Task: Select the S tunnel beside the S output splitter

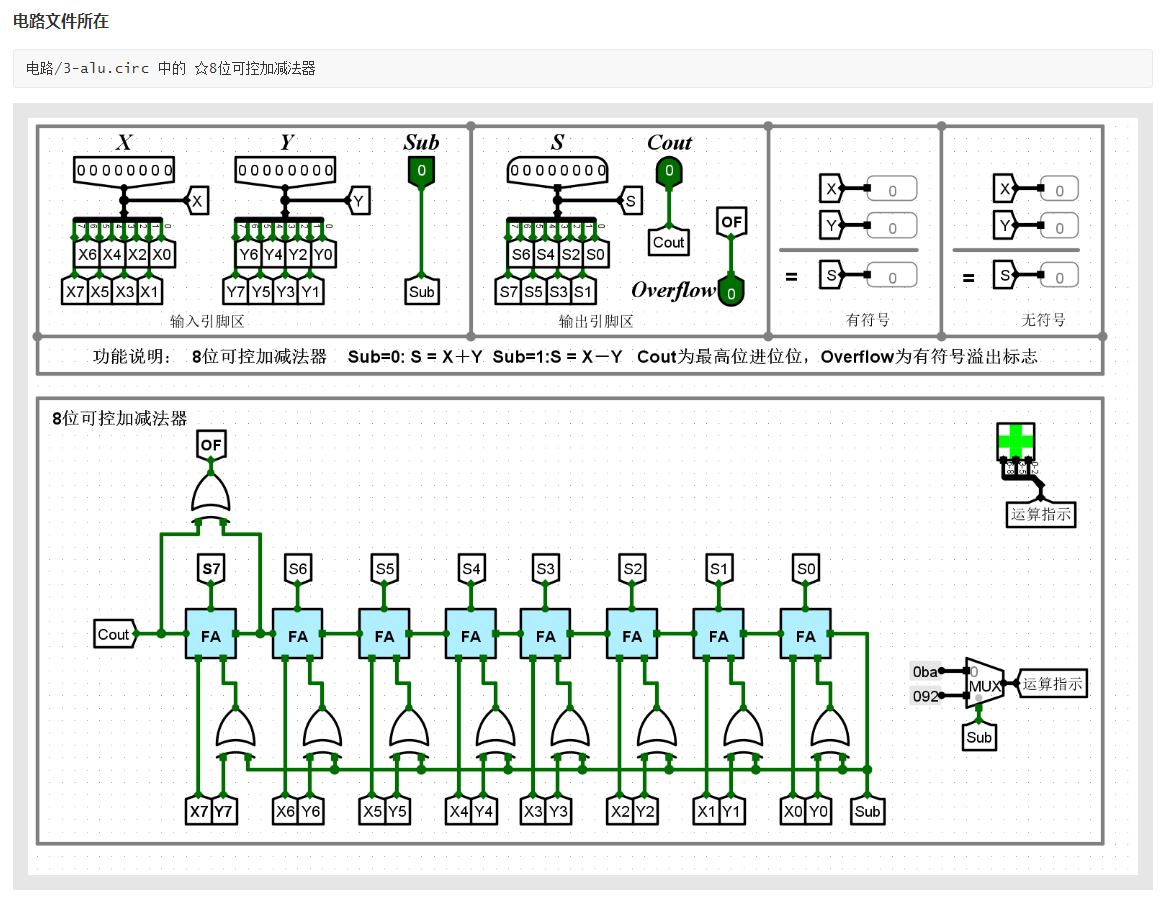Action: click(630, 201)
